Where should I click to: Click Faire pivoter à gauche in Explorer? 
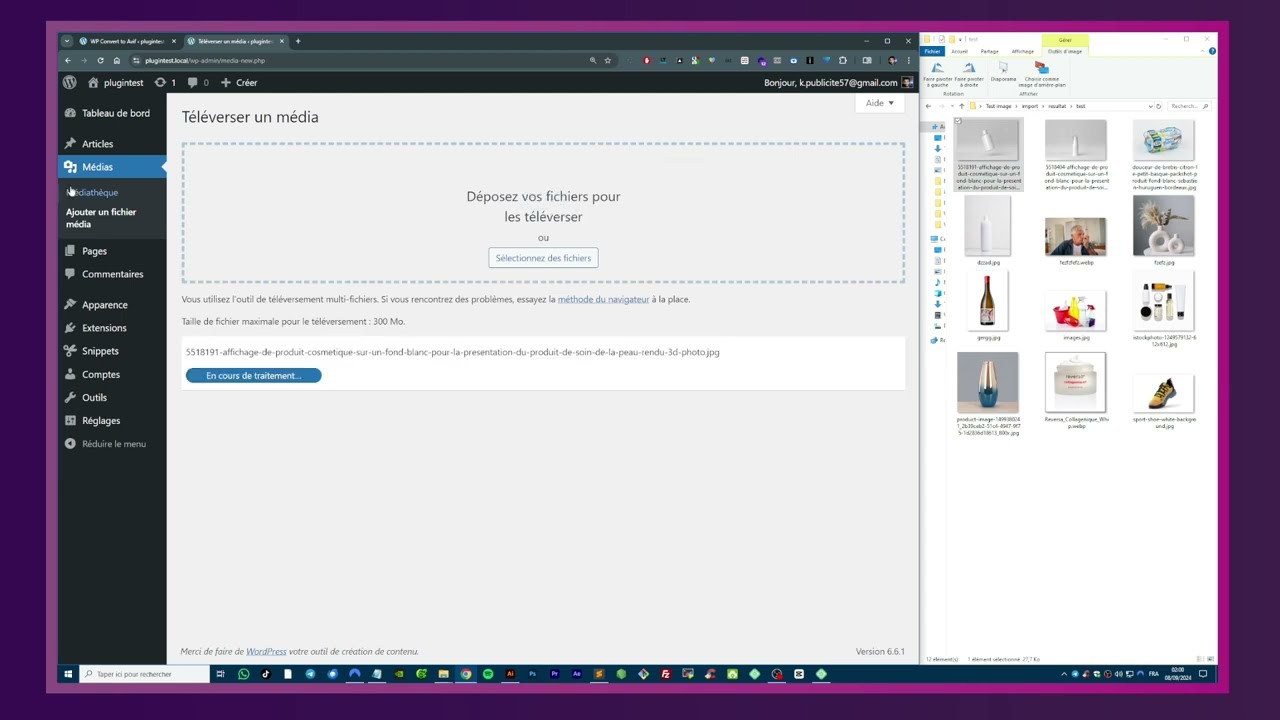[938, 74]
